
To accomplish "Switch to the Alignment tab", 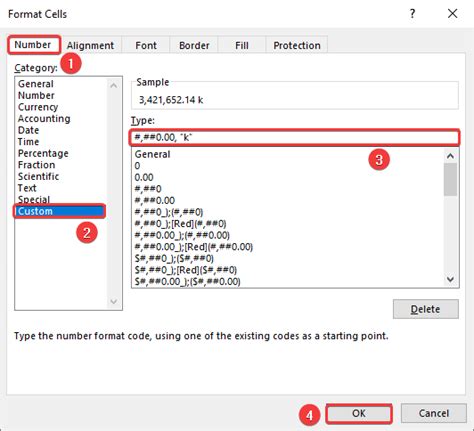I will (x=91, y=45).
